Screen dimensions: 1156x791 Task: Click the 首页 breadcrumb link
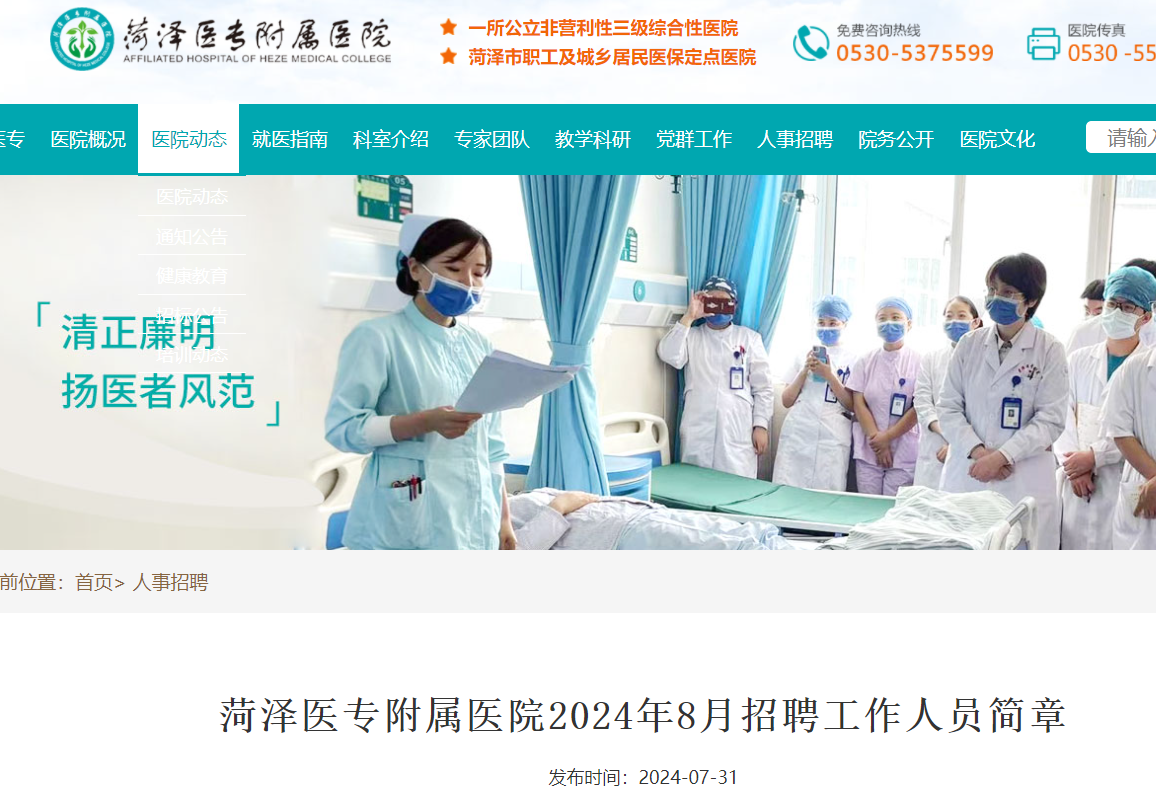[94, 582]
